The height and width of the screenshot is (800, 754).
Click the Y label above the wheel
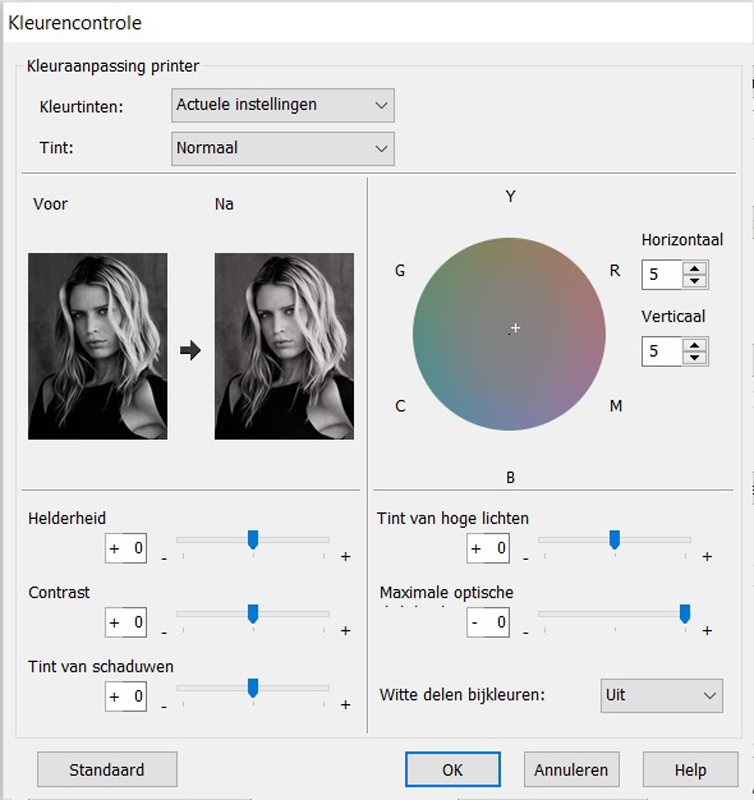click(x=511, y=196)
